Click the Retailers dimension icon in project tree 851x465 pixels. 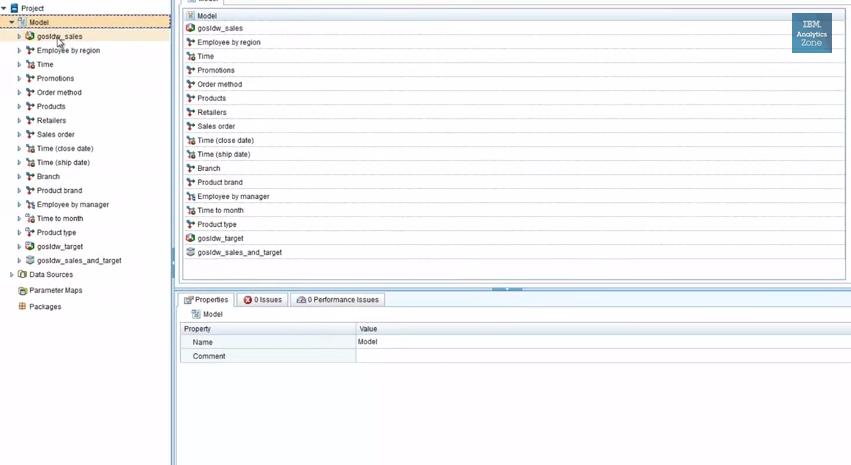click(30, 120)
